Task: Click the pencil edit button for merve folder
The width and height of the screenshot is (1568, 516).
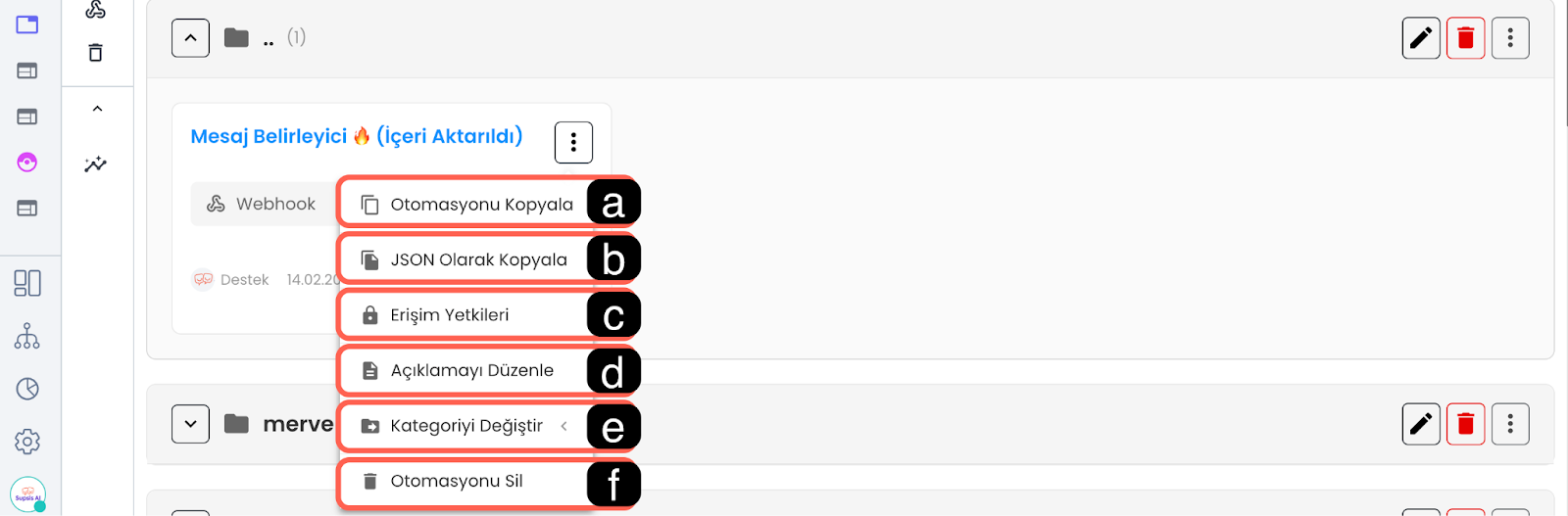Action: click(x=1421, y=424)
